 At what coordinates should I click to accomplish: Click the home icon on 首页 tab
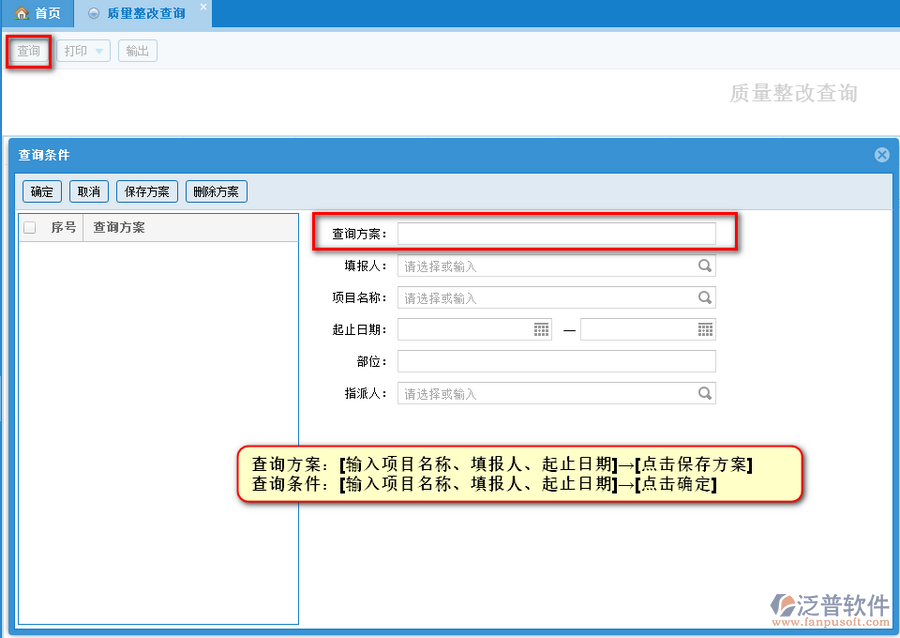22,13
